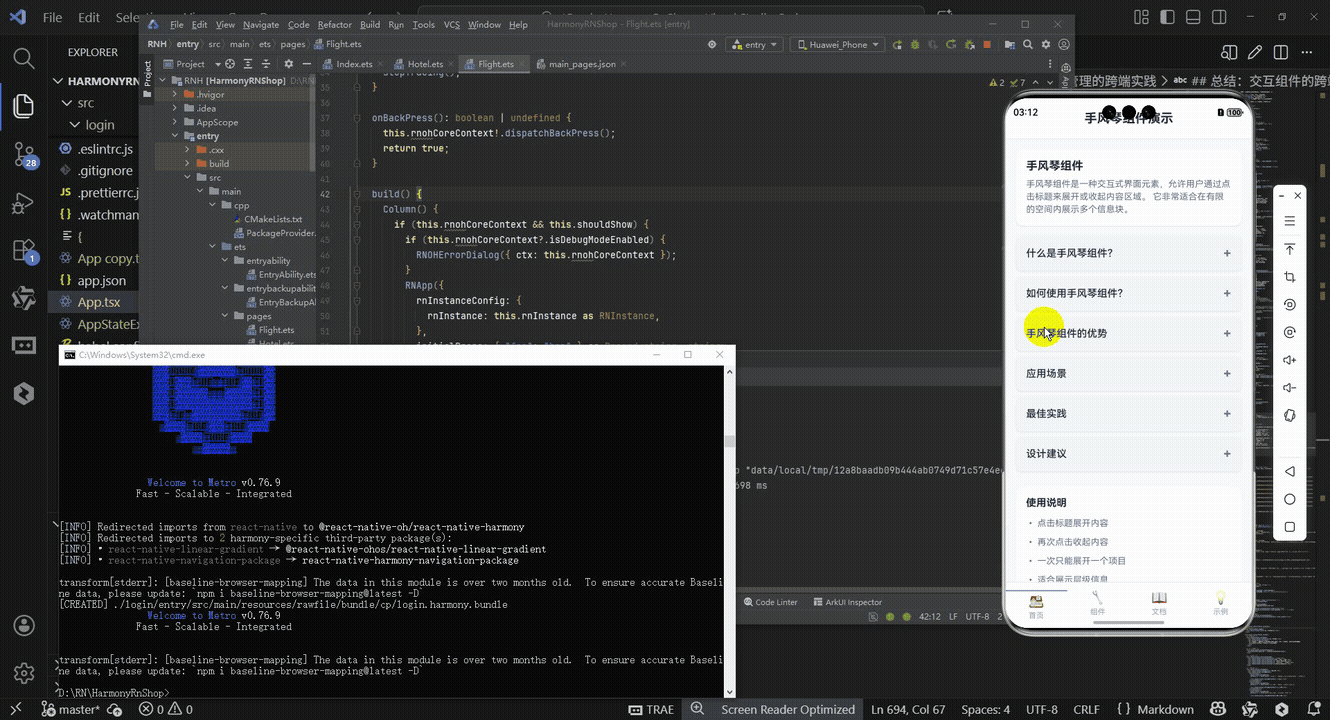Open ArkUI Inspector tool window button
This screenshot has width=1330, height=720.
[x=847, y=602]
